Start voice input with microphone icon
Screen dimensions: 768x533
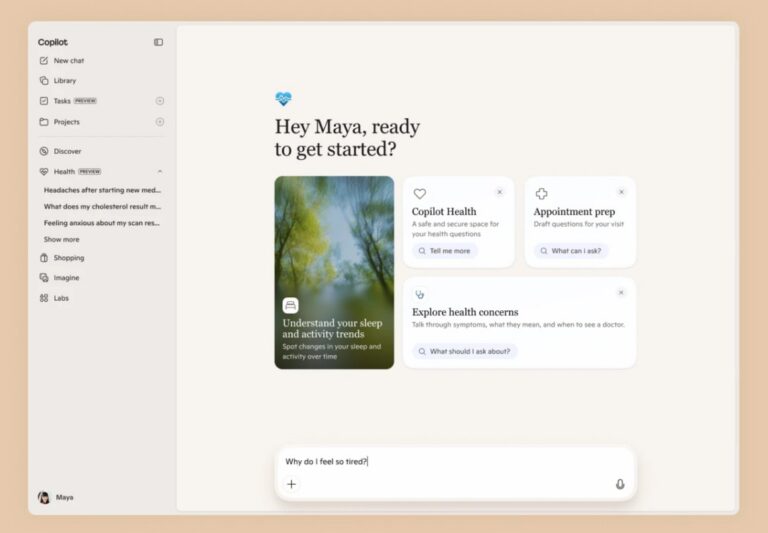(x=620, y=484)
